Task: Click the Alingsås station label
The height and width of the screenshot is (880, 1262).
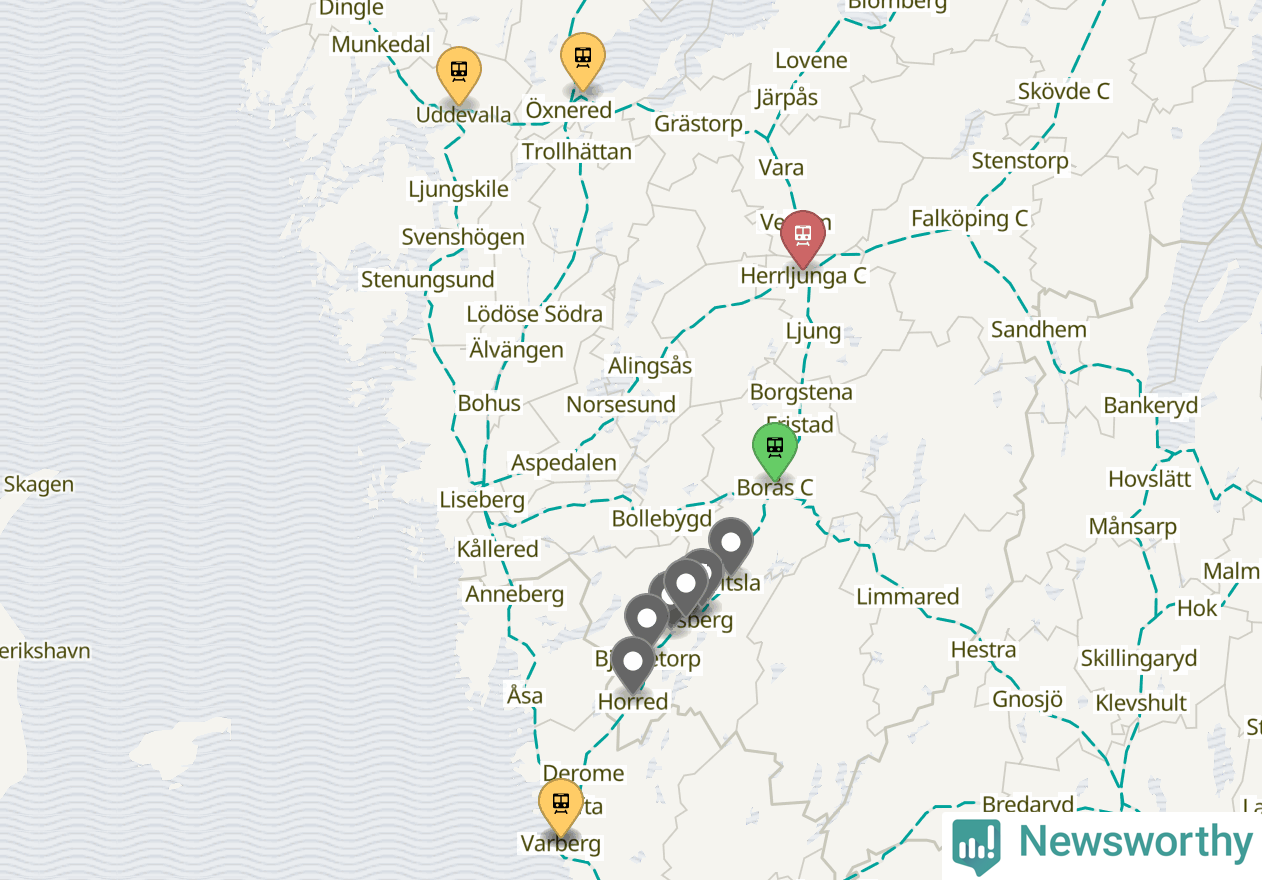Action: (650, 366)
